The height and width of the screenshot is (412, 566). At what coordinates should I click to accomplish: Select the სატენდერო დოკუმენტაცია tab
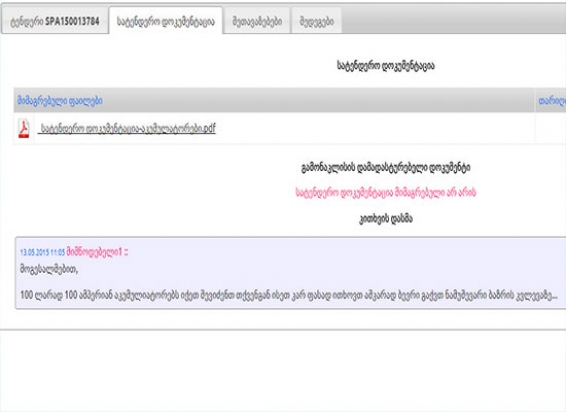pyautogui.click(x=166, y=21)
